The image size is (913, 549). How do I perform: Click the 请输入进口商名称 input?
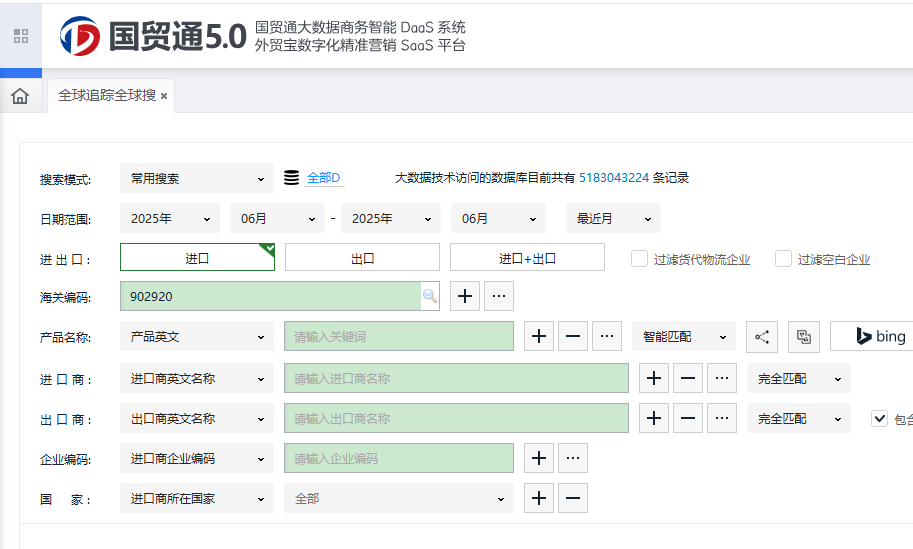456,378
